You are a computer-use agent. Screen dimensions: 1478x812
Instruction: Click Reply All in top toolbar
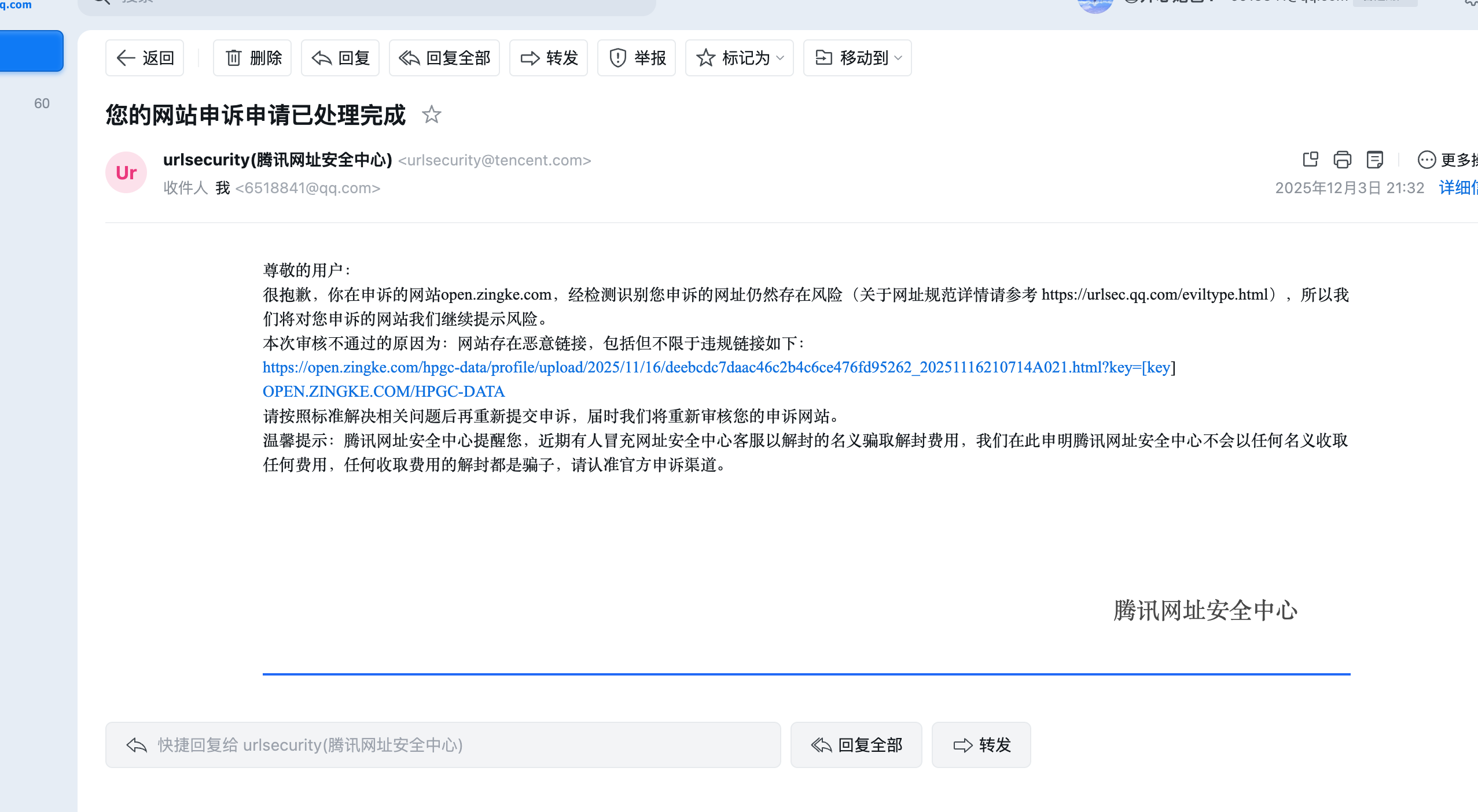pos(444,58)
